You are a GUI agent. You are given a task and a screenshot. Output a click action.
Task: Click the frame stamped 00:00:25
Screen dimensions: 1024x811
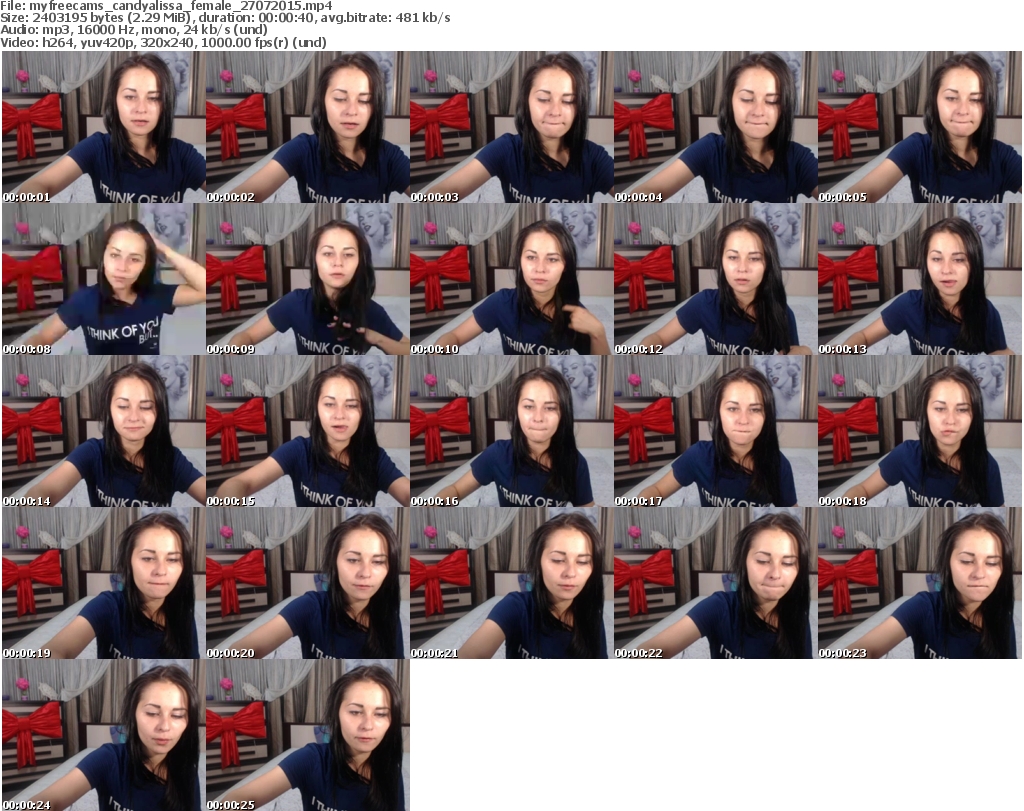pyautogui.click(x=308, y=735)
